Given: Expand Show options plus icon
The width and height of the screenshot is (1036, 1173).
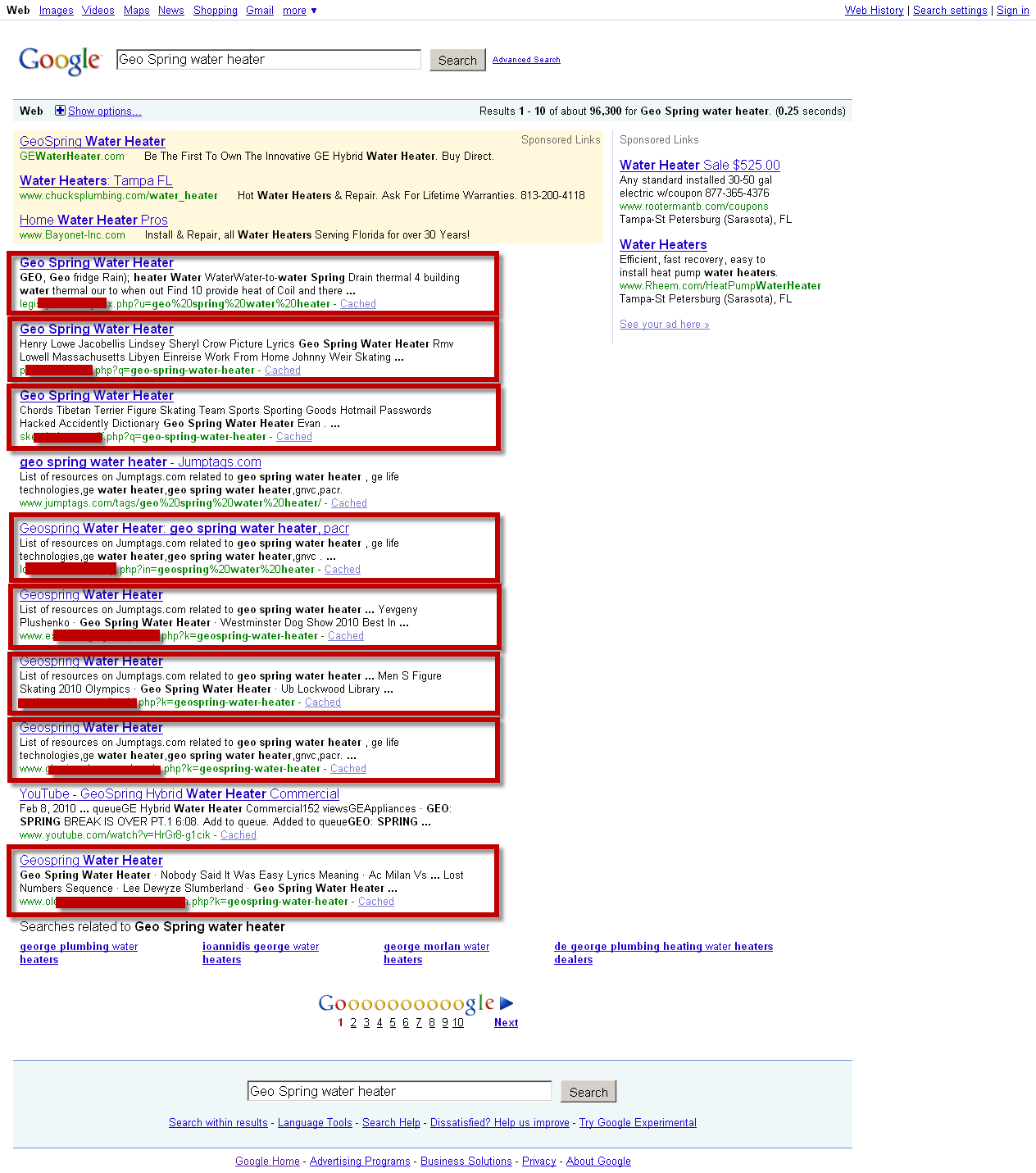Looking at the screenshot, I should (x=60, y=111).
